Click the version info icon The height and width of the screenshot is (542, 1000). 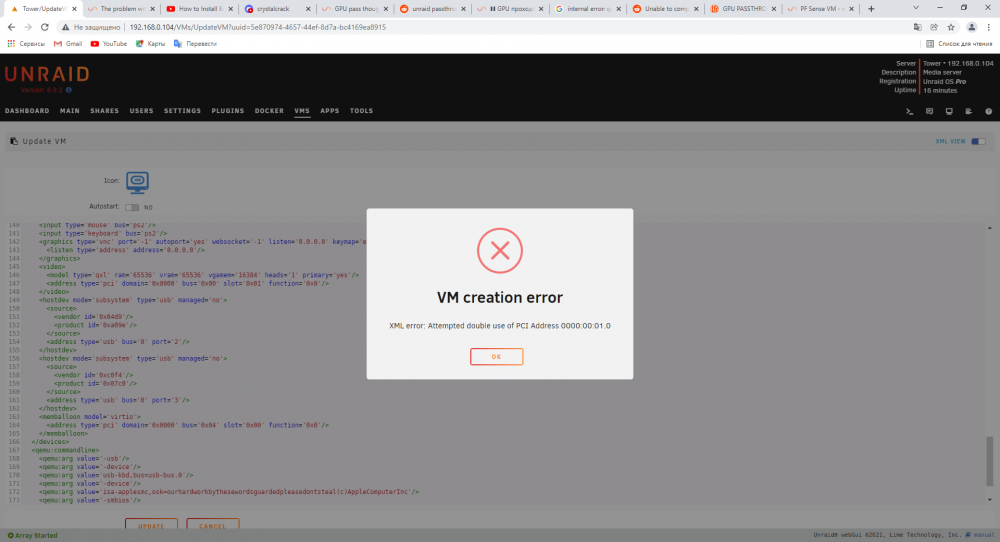[69, 90]
